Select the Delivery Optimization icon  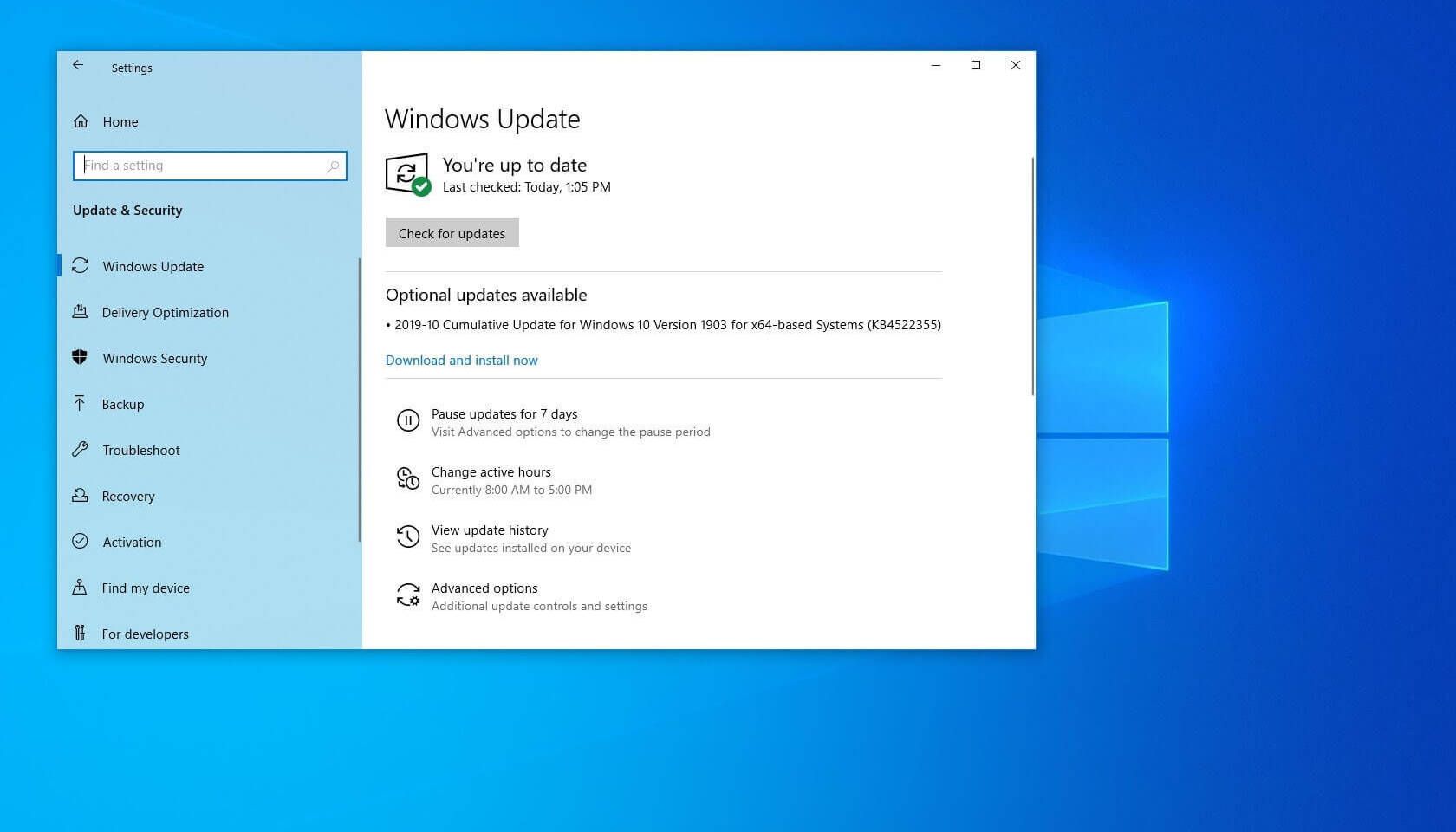[80, 312]
